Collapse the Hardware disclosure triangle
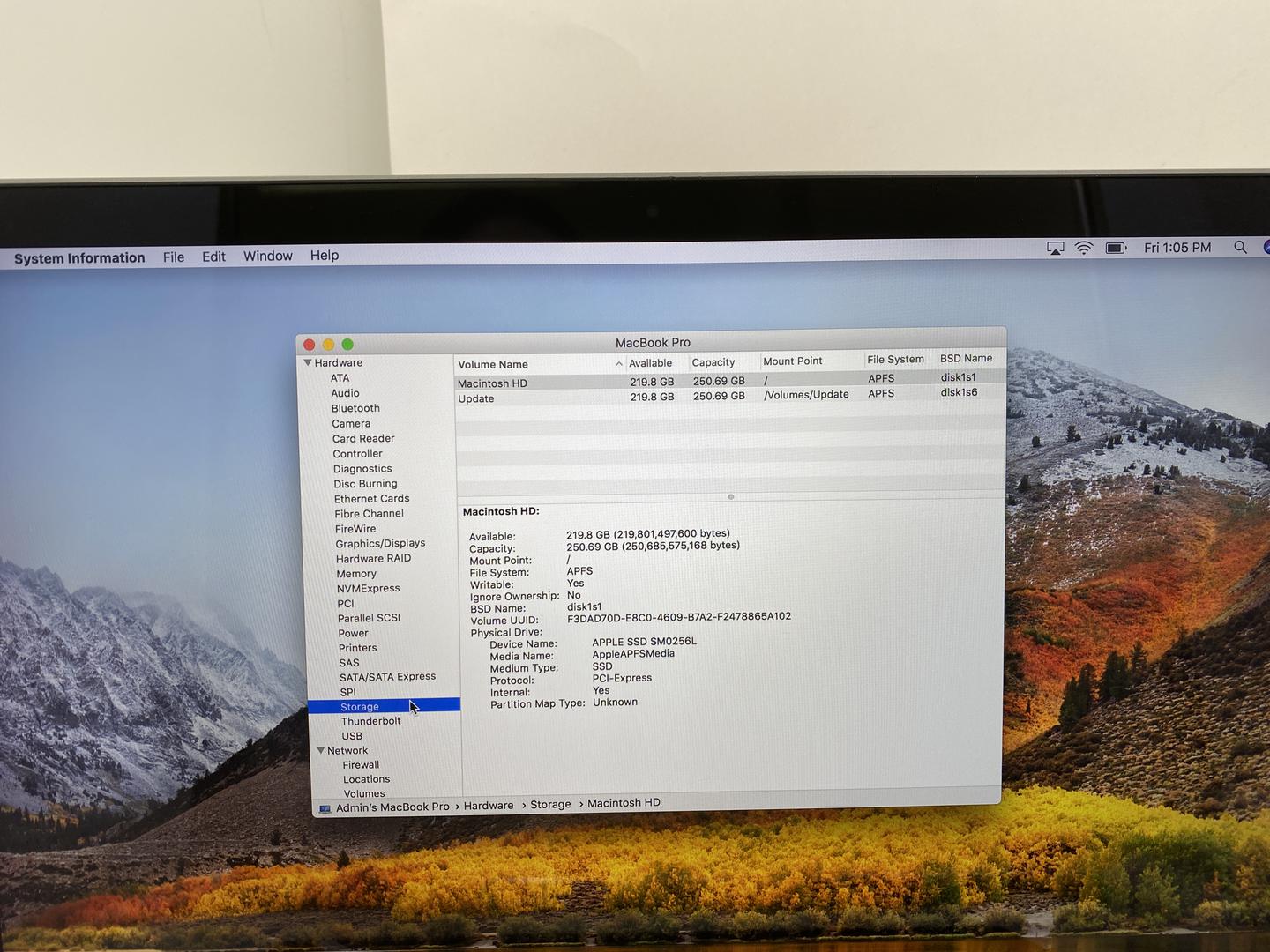 (308, 362)
